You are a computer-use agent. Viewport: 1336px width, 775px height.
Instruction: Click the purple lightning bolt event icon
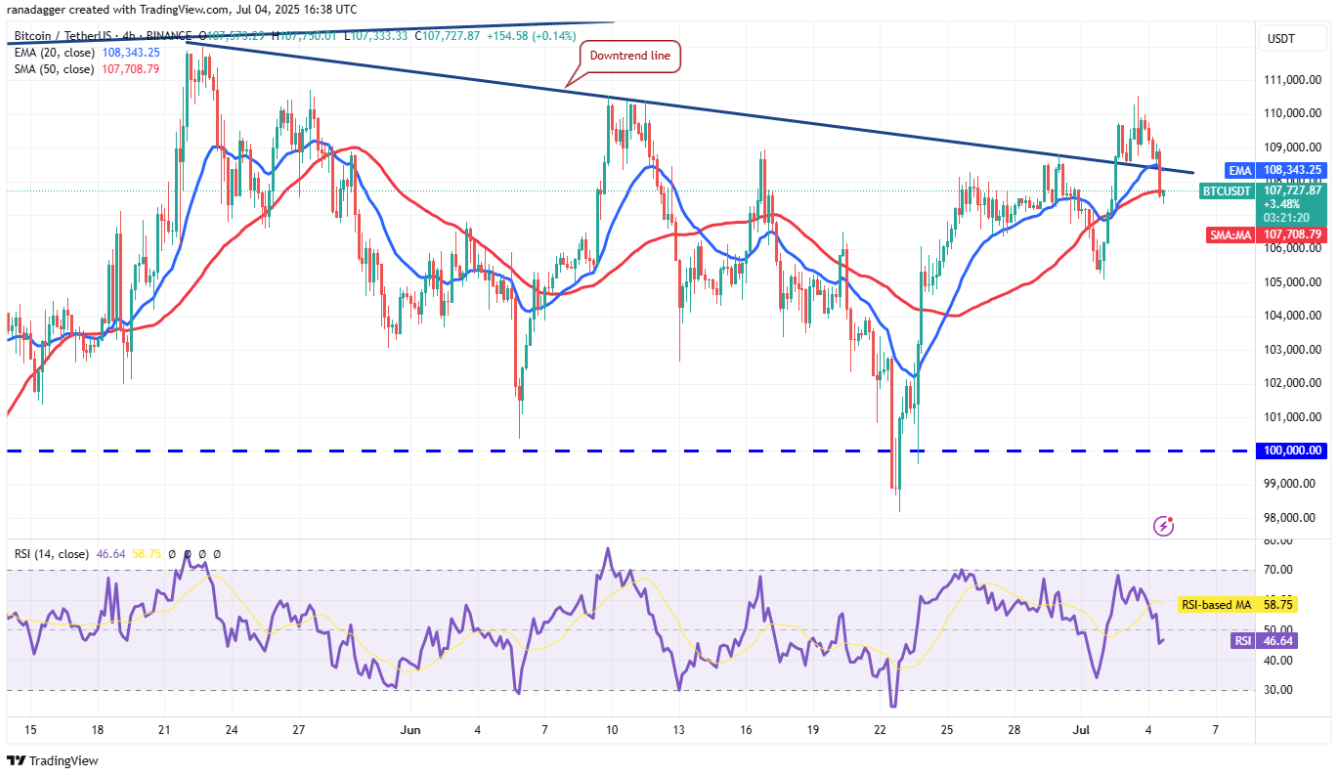pos(1163,524)
